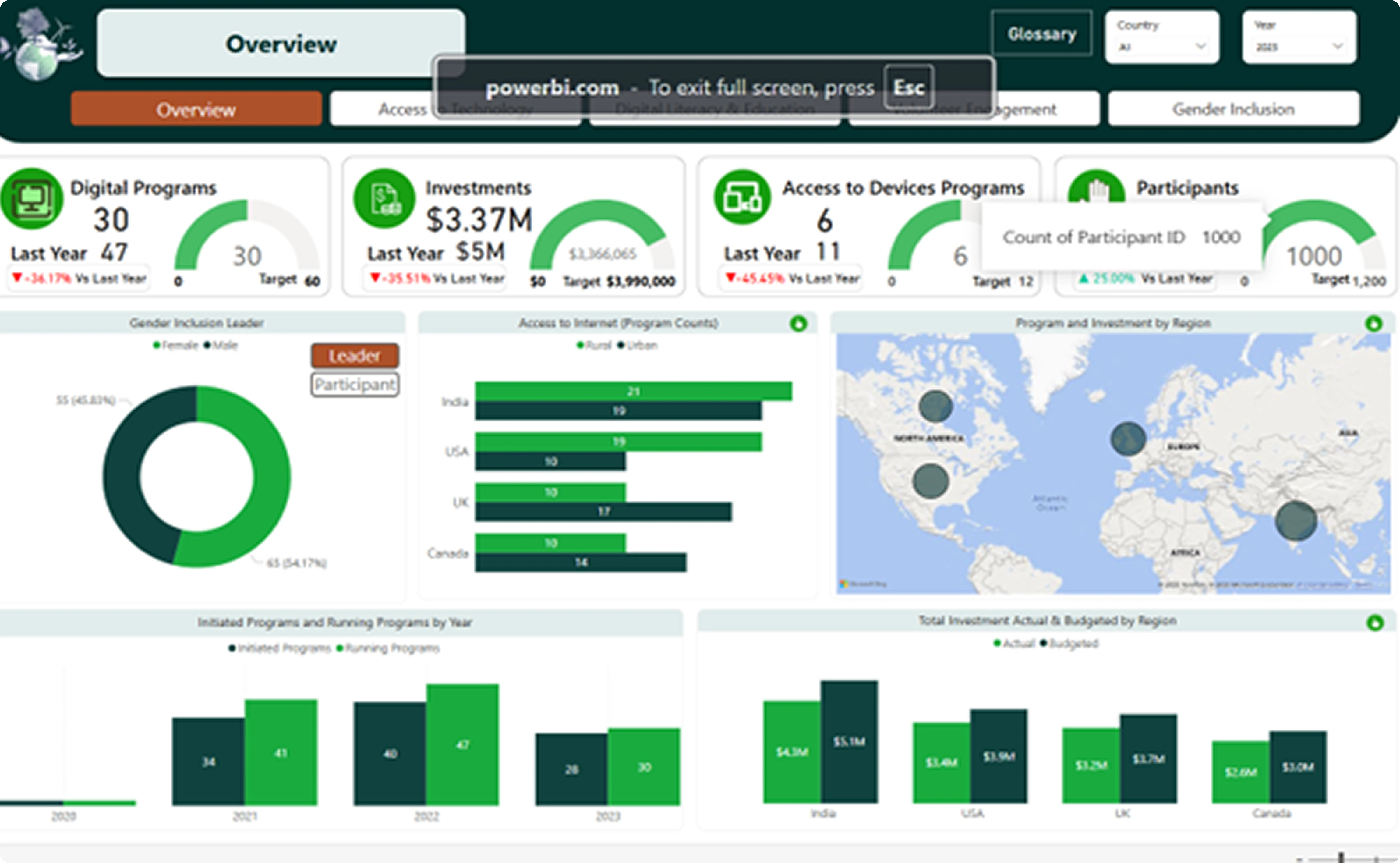The width and height of the screenshot is (1400, 863).
Task: Select the Overview navigation tab
Action: coord(196,109)
